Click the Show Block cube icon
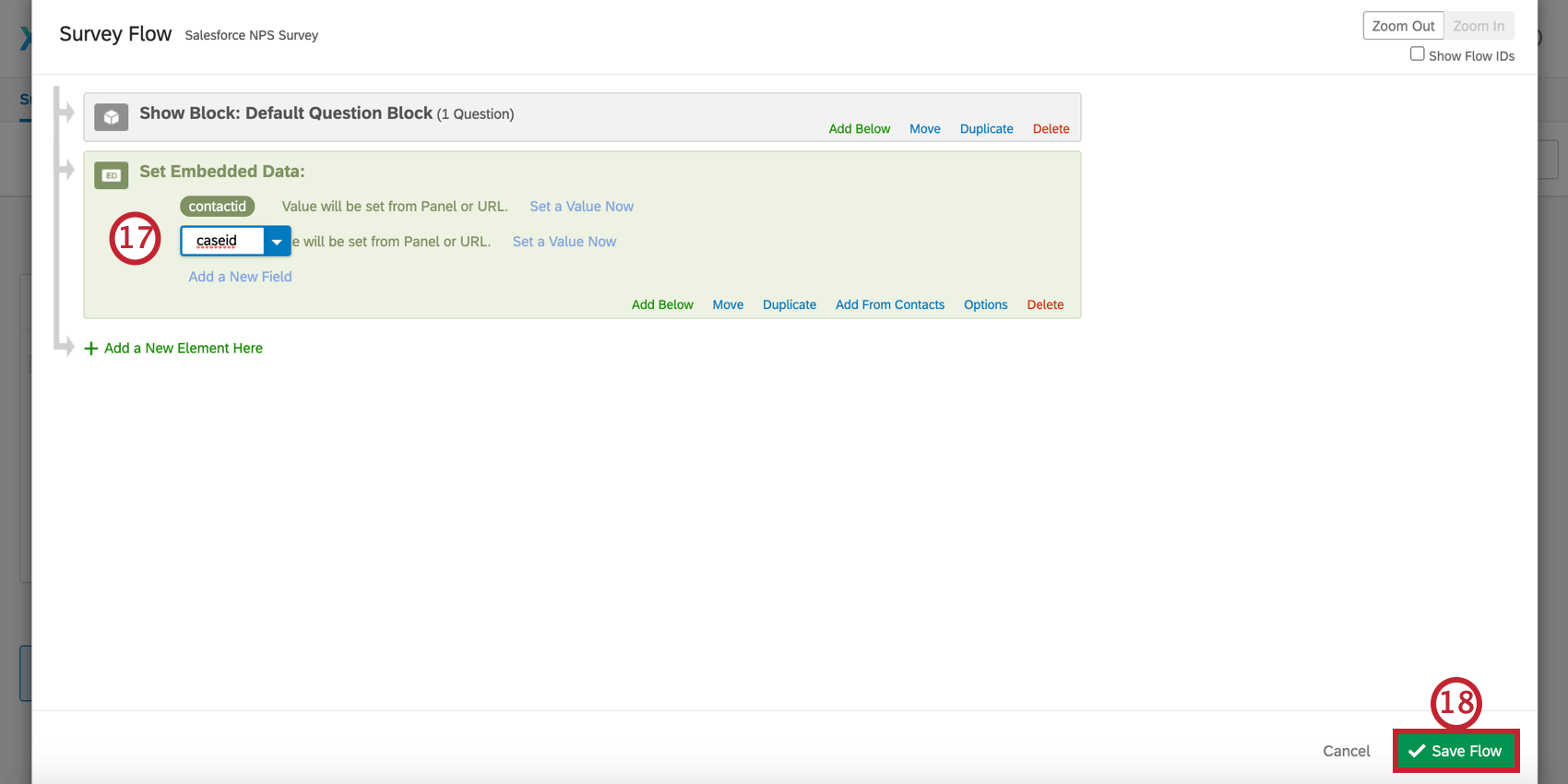This screenshot has height=784, width=1568. (112, 117)
